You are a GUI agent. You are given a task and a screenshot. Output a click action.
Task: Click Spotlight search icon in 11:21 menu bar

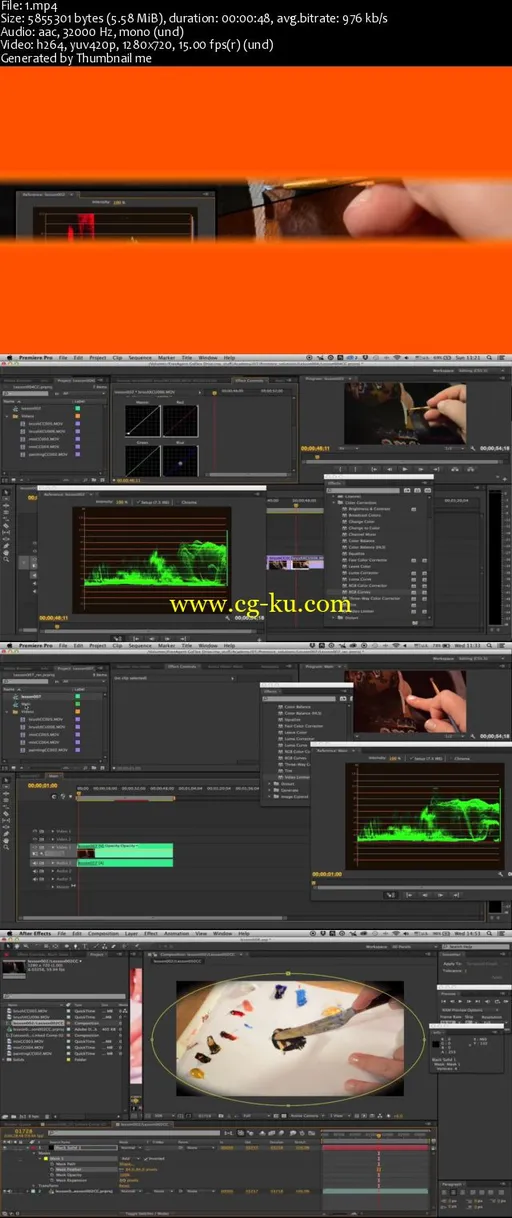point(491,357)
